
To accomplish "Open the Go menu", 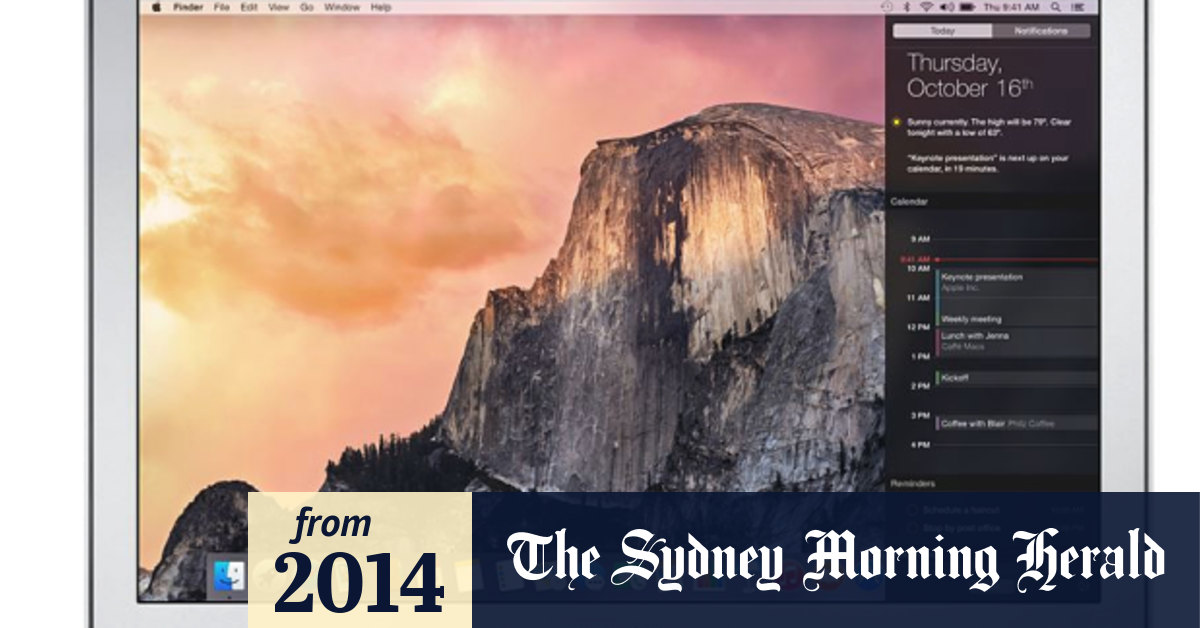I will tap(304, 8).
